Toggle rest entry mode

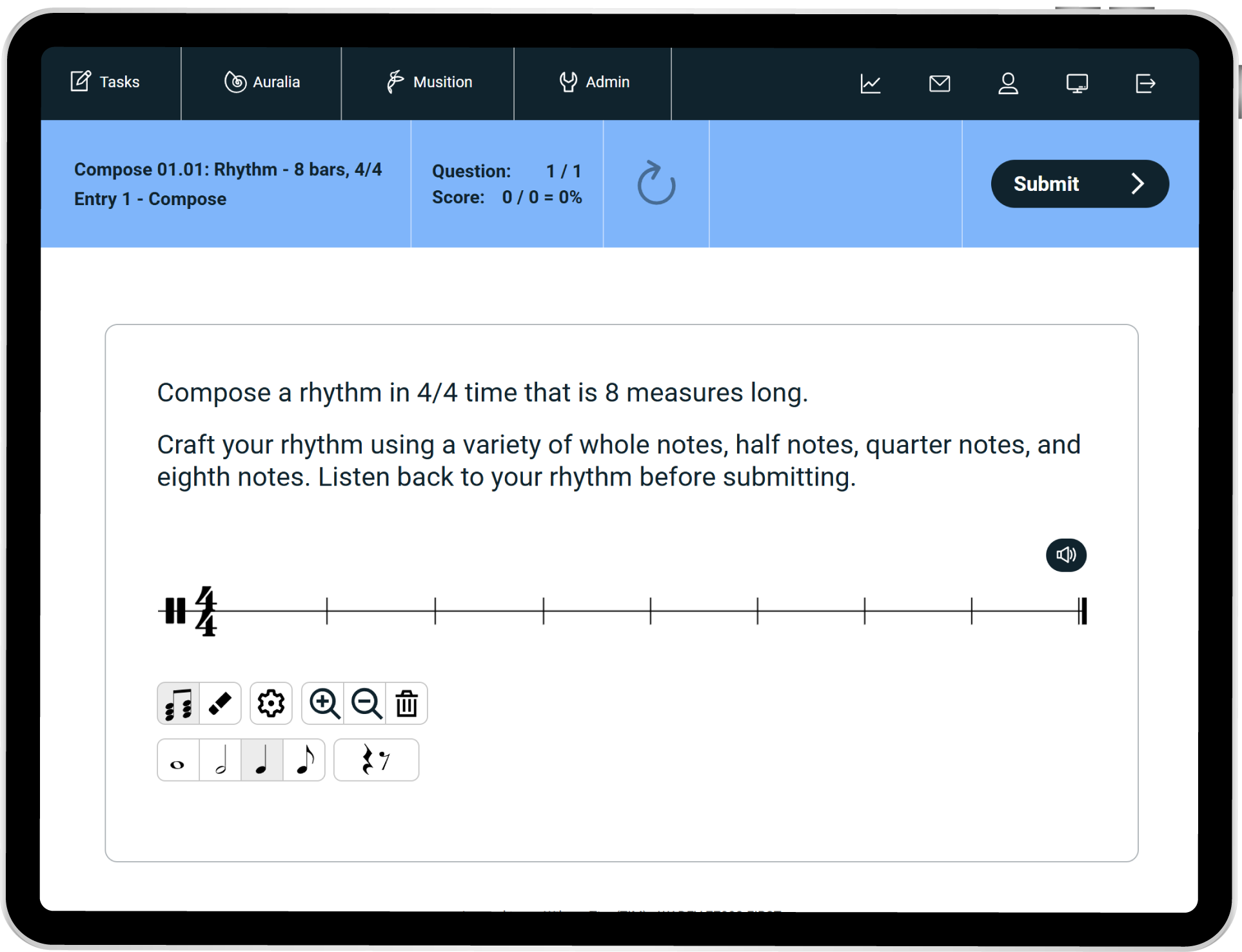[376, 760]
